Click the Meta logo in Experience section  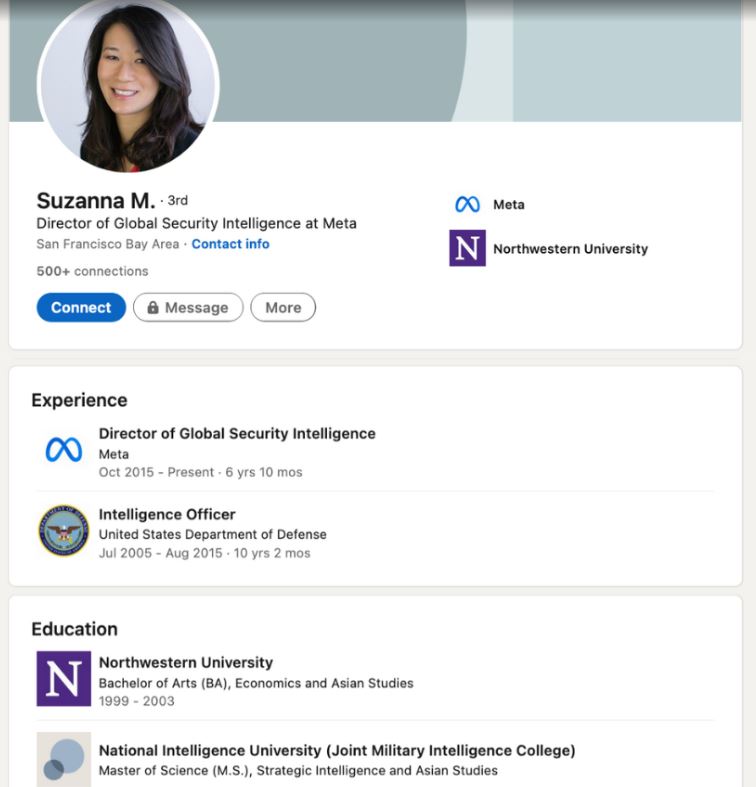64,451
